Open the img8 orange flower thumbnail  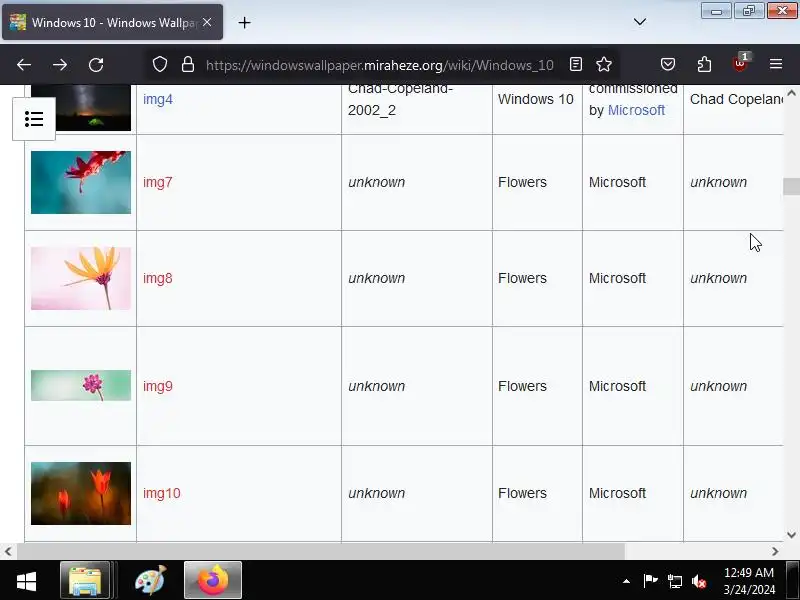tap(81, 278)
